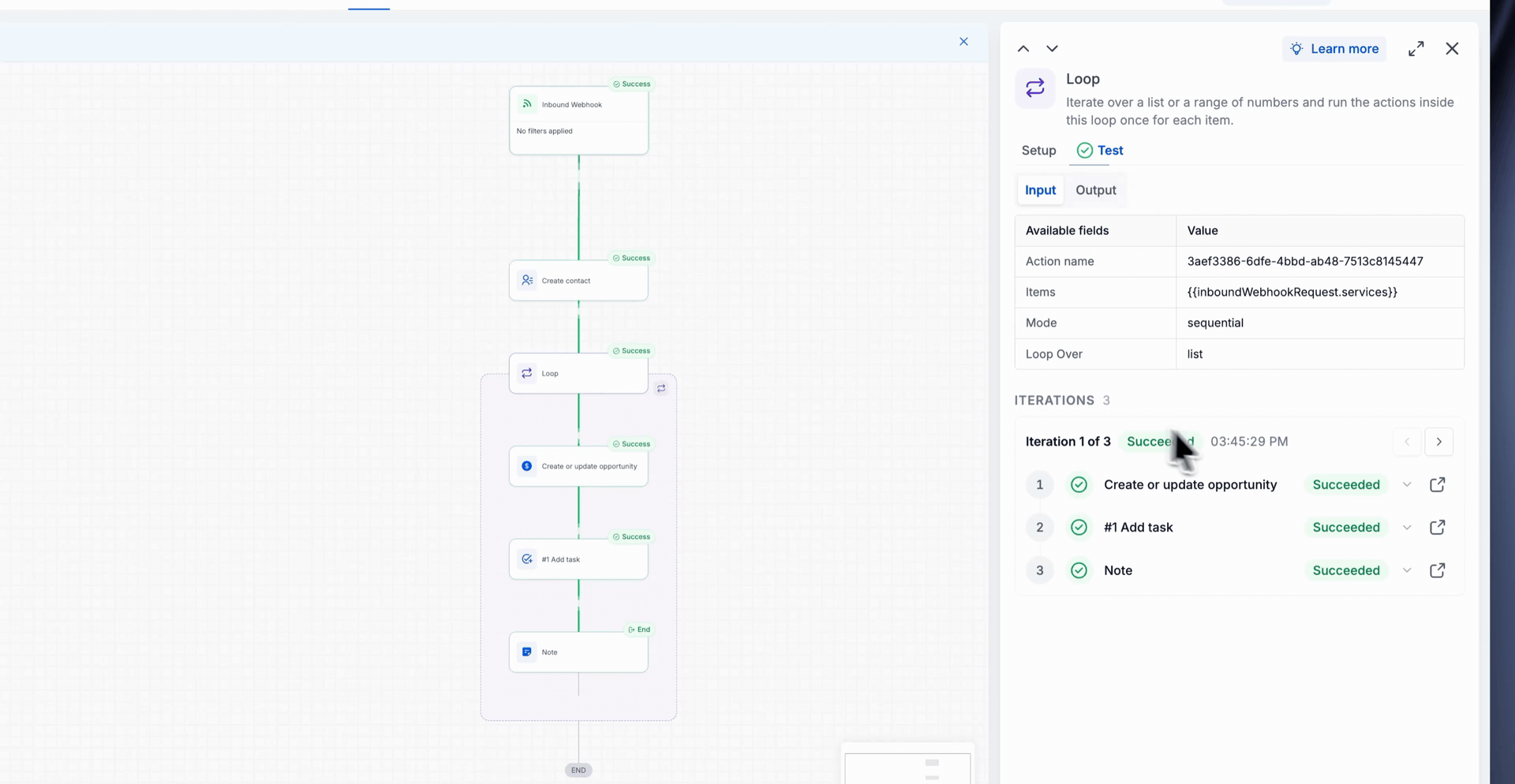The image size is (1515, 784).
Task: Click the Learn more button
Action: click(1334, 49)
